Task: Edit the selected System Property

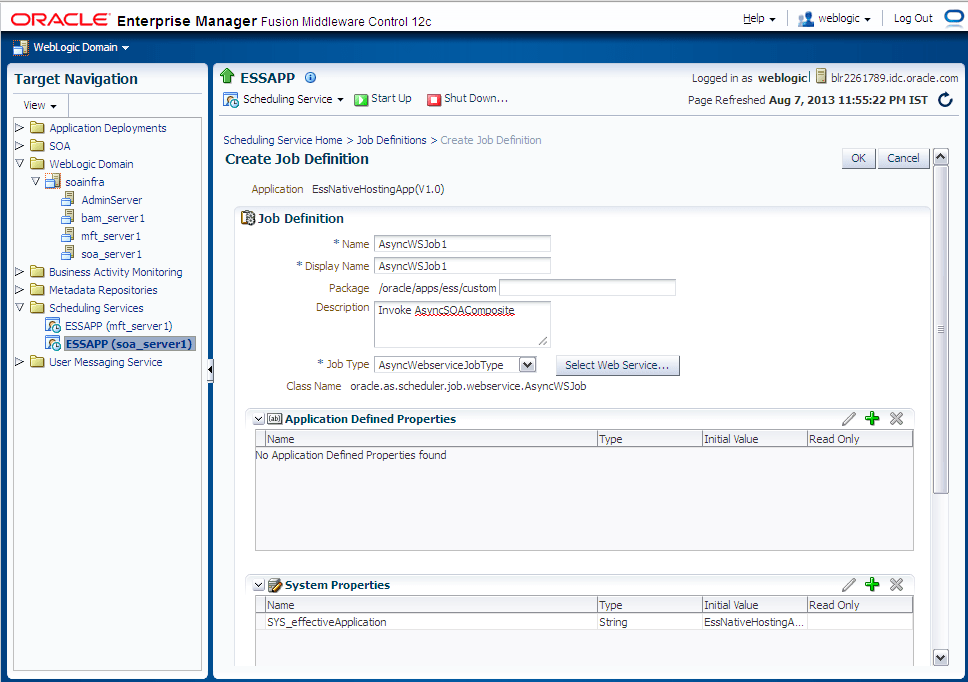Action: [x=849, y=584]
